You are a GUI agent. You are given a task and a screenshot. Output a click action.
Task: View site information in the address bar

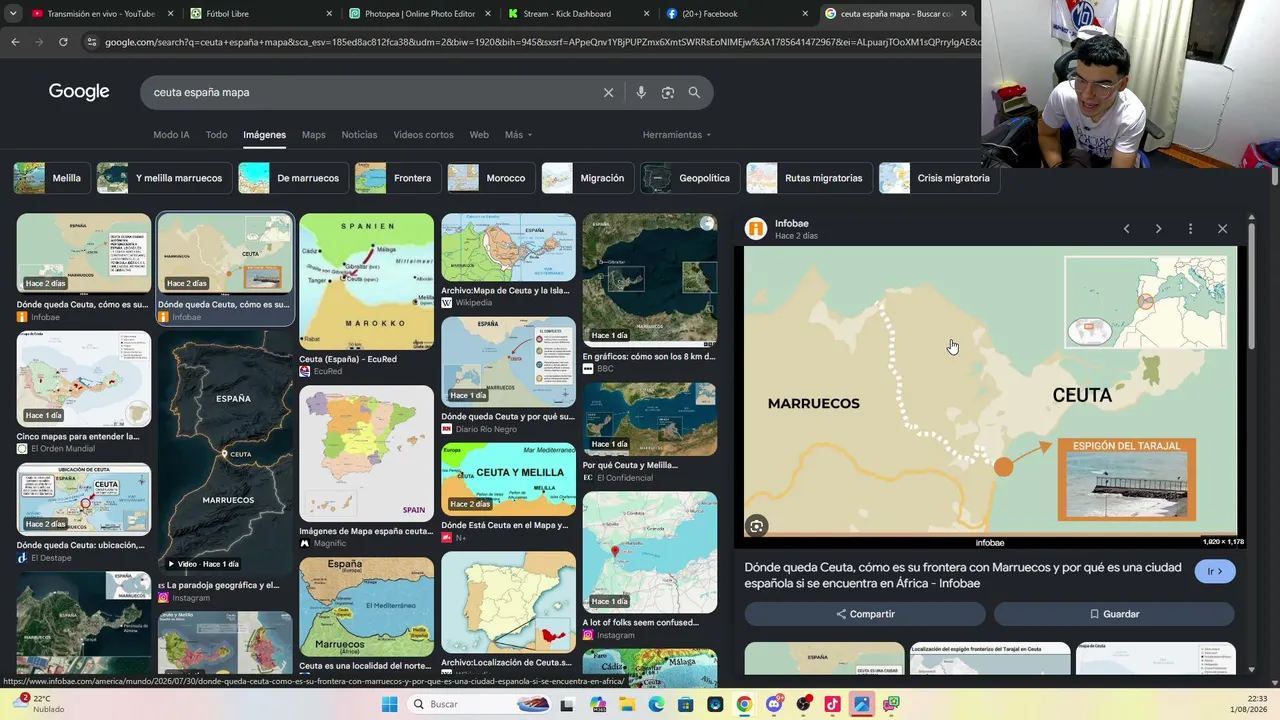(x=92, y=42)
